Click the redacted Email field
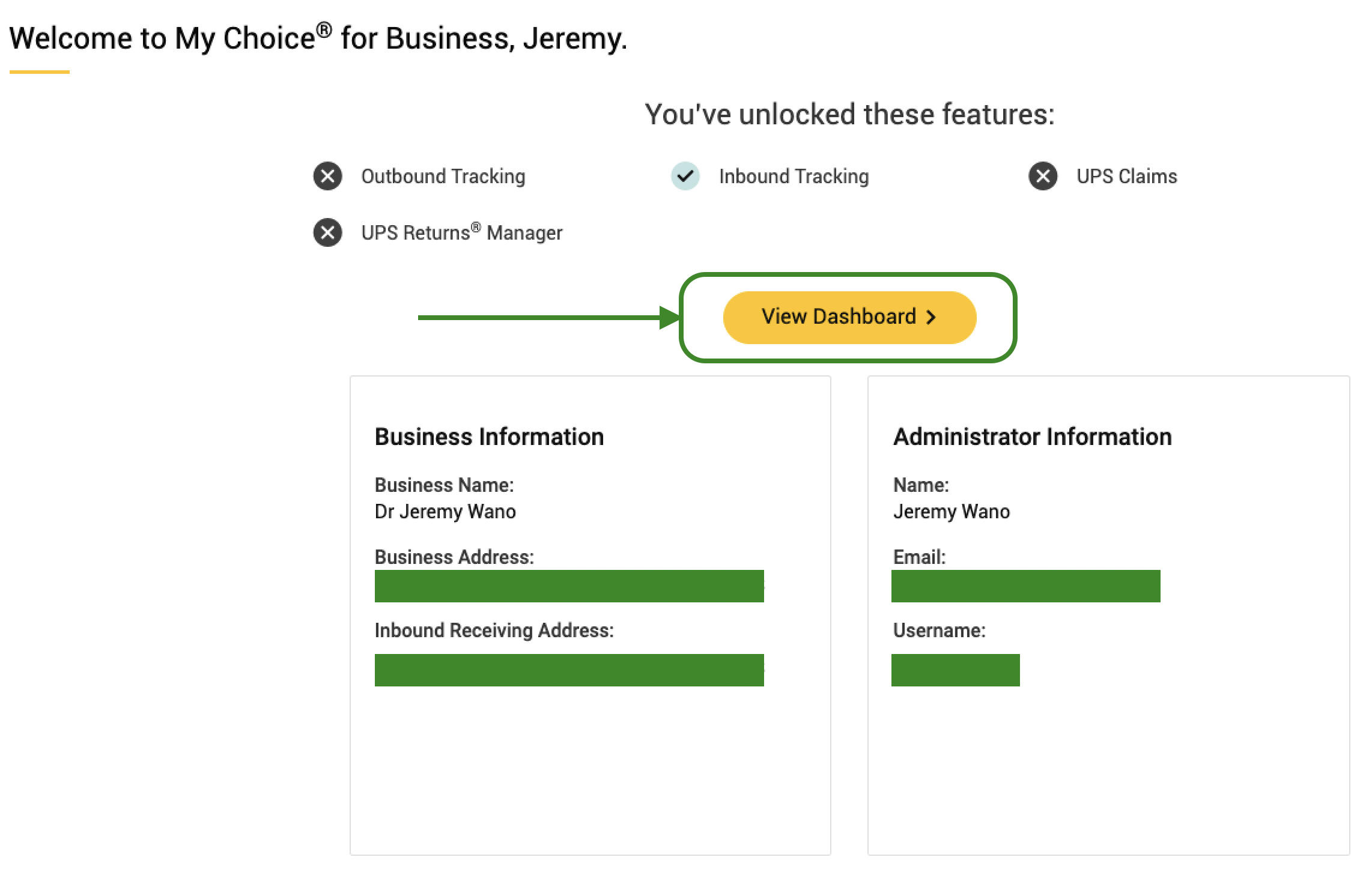The width and height of the screenshot is (1372, 872). pyautogui.click(x=1026, y=586)
